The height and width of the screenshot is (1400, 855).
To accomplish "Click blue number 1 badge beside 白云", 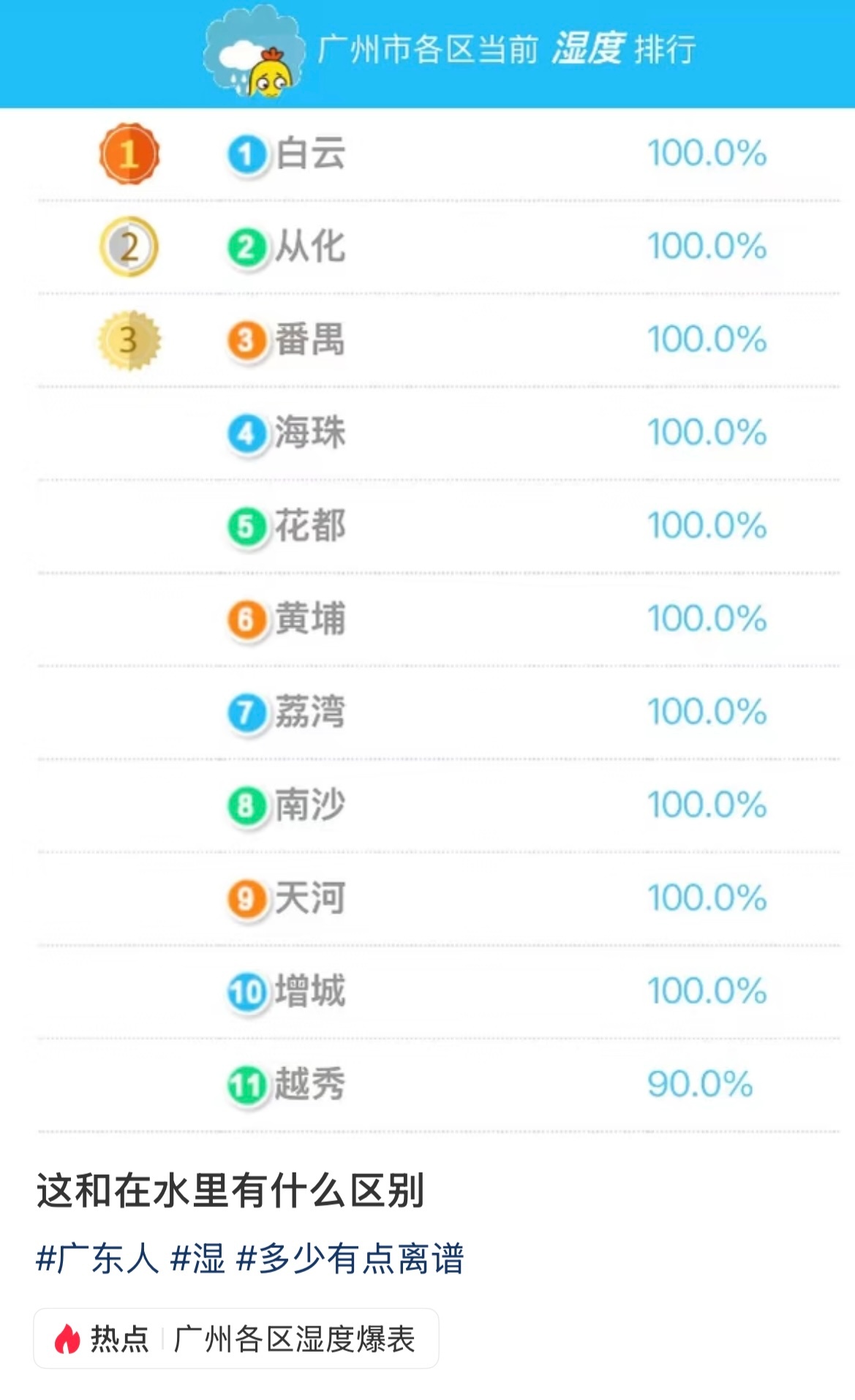I will pyautogui.click(x=246, y=155).
